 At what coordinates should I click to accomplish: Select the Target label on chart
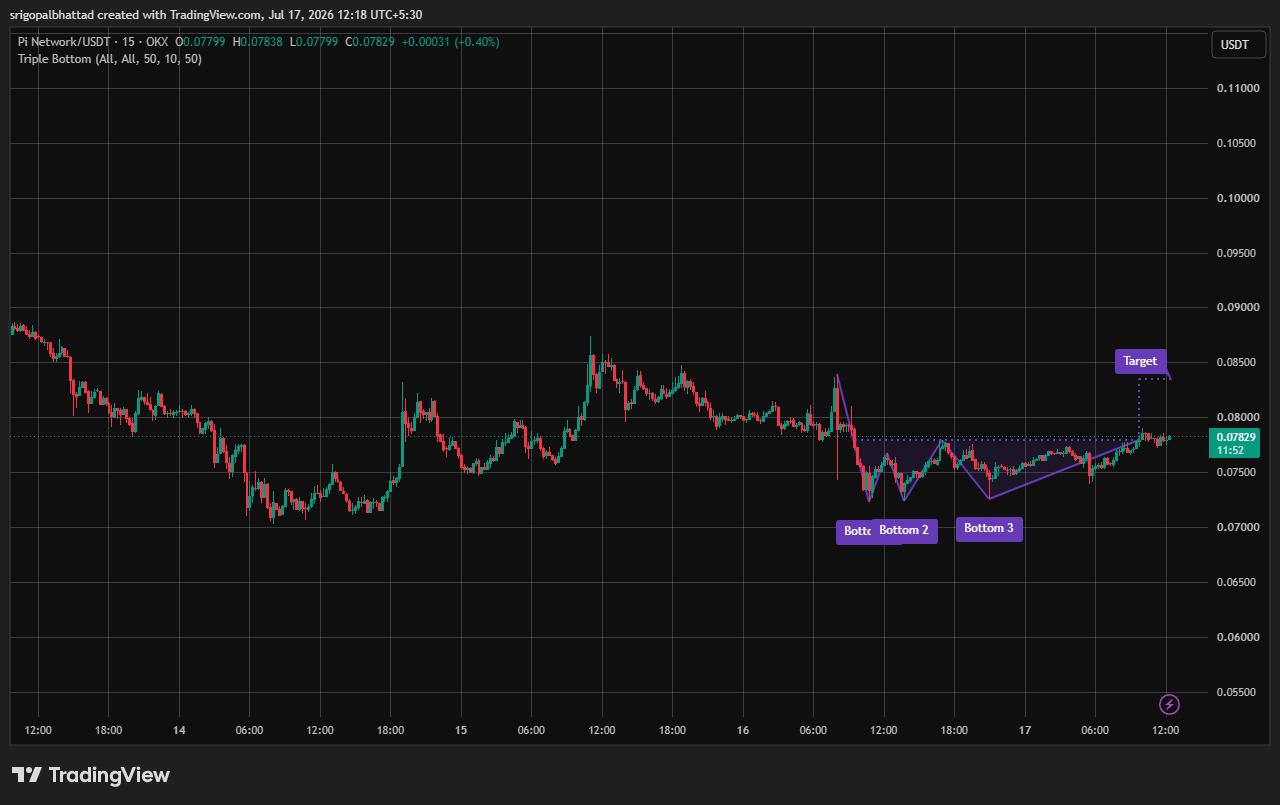[1140, 361]
